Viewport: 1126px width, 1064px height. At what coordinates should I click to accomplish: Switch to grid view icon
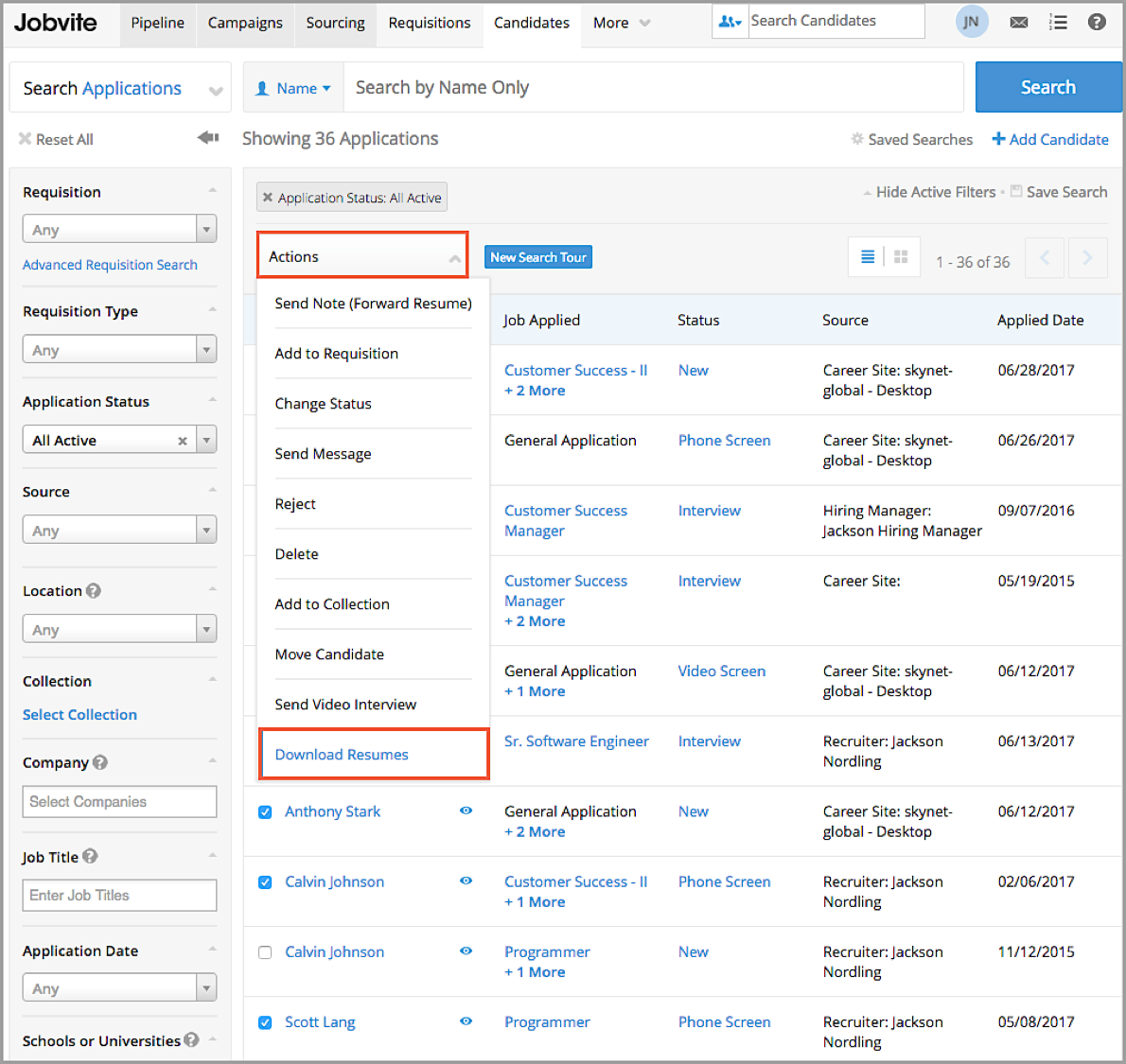(901, 256)
